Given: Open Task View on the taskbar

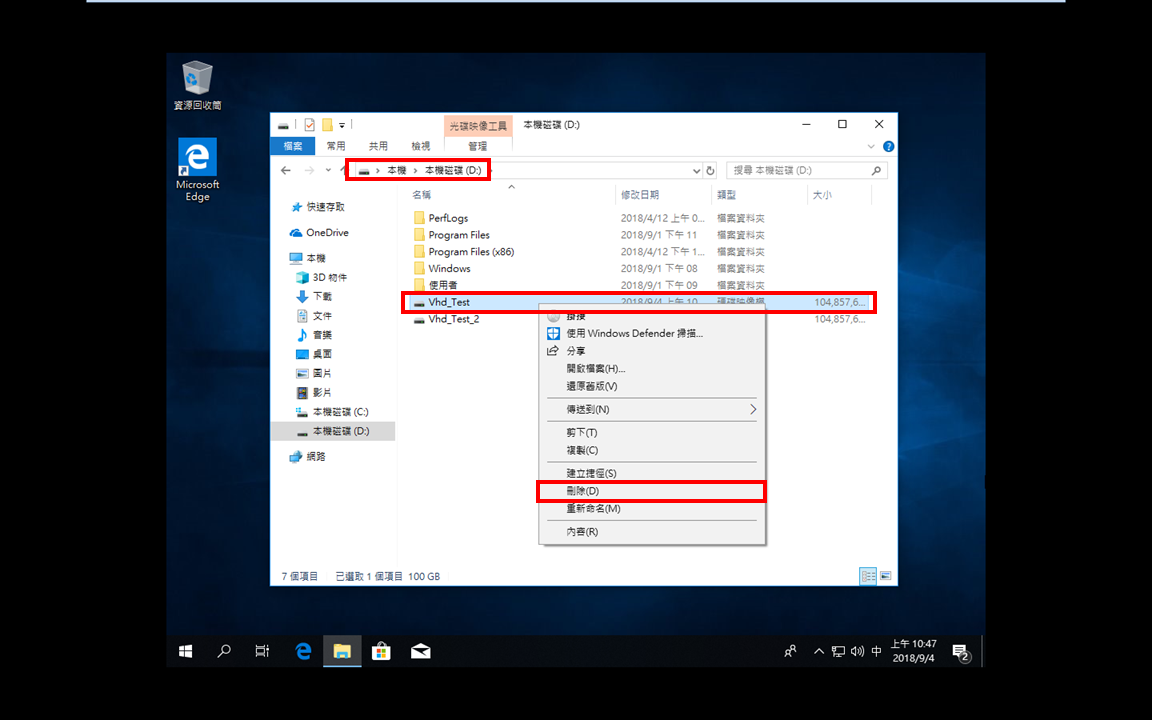Looking at the screenshot, I should pos(262,651).
